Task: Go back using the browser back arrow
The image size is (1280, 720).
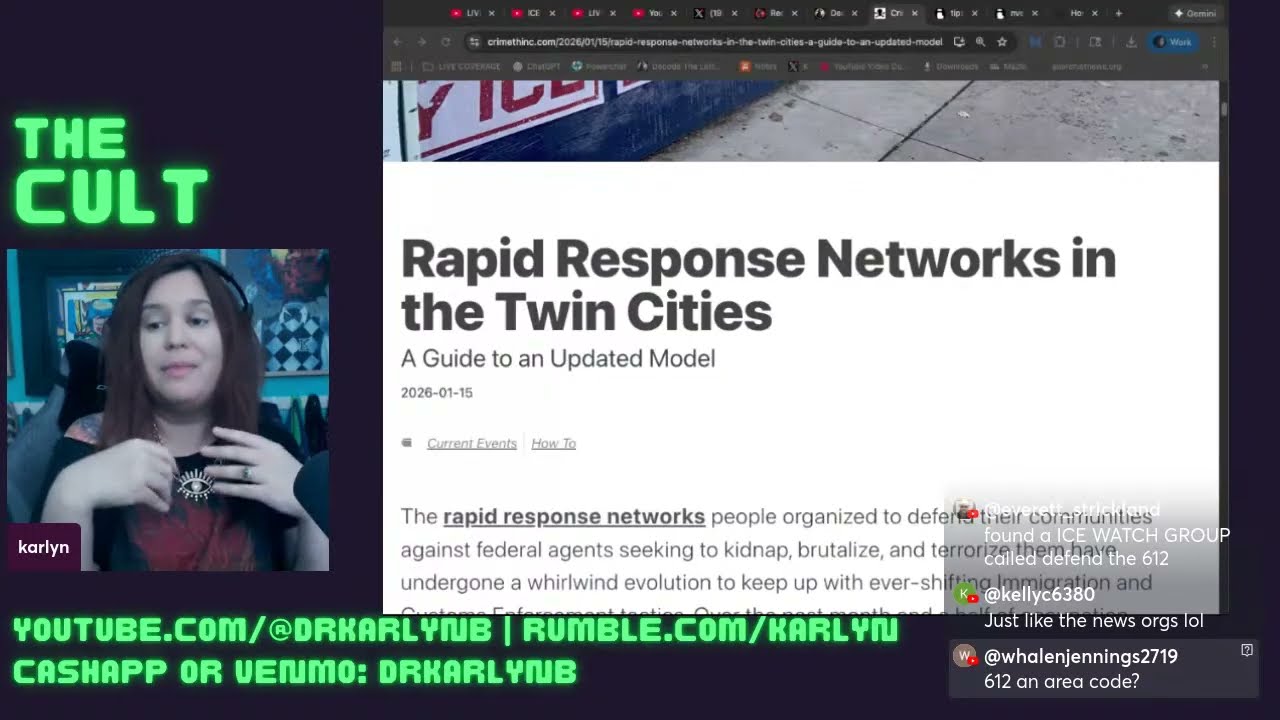Action: click(397, 42)
